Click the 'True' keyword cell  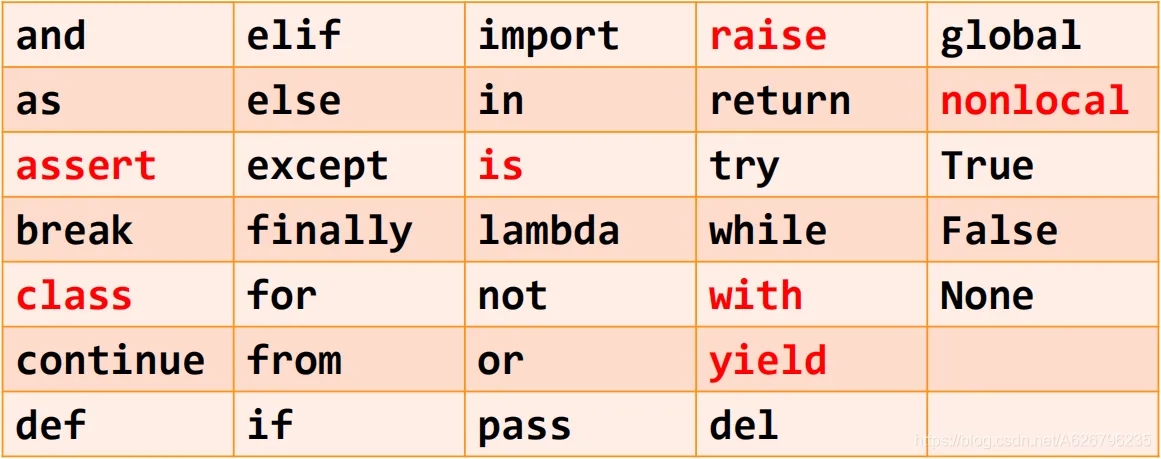(1043, 164)
